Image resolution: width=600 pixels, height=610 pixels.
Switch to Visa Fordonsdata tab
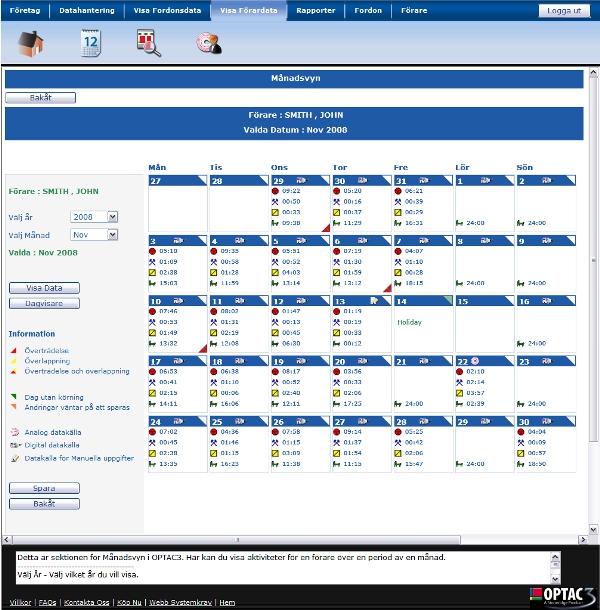(x=167, y=11)
